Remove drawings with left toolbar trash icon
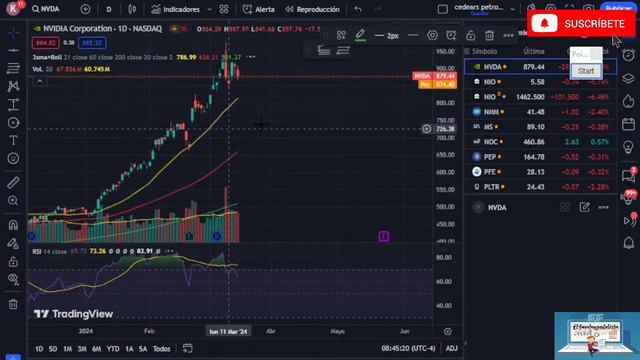 coord(13,304)
